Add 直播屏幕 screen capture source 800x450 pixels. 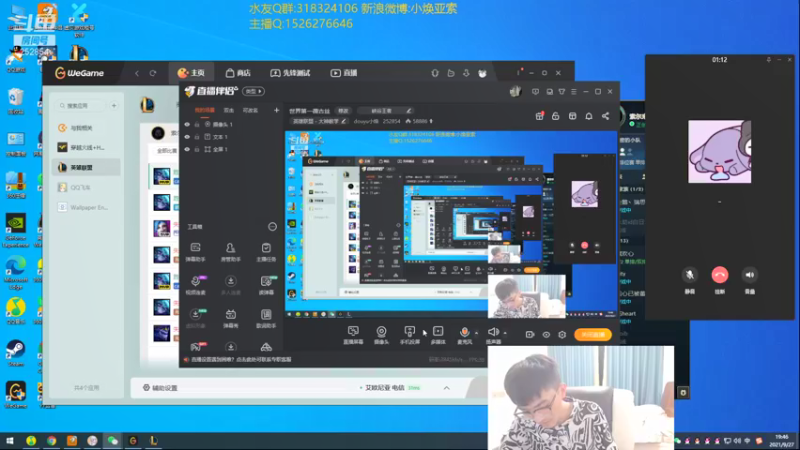pyautogui.click(x=353, y=335)
